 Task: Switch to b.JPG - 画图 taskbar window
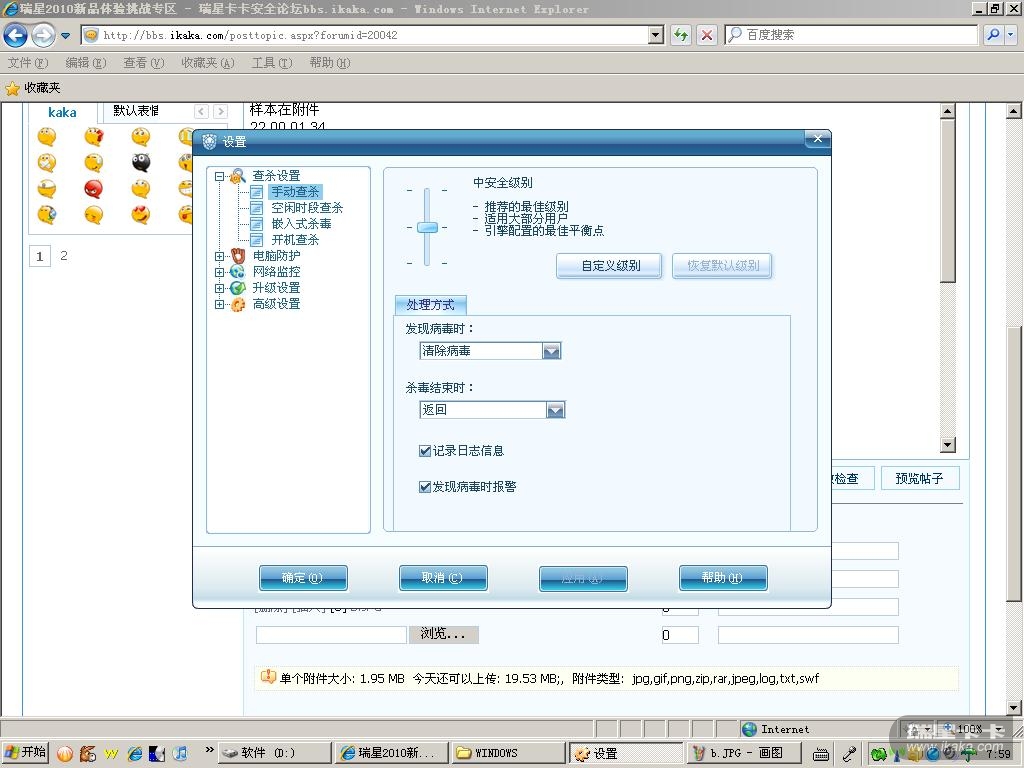(x=746, y=753)
